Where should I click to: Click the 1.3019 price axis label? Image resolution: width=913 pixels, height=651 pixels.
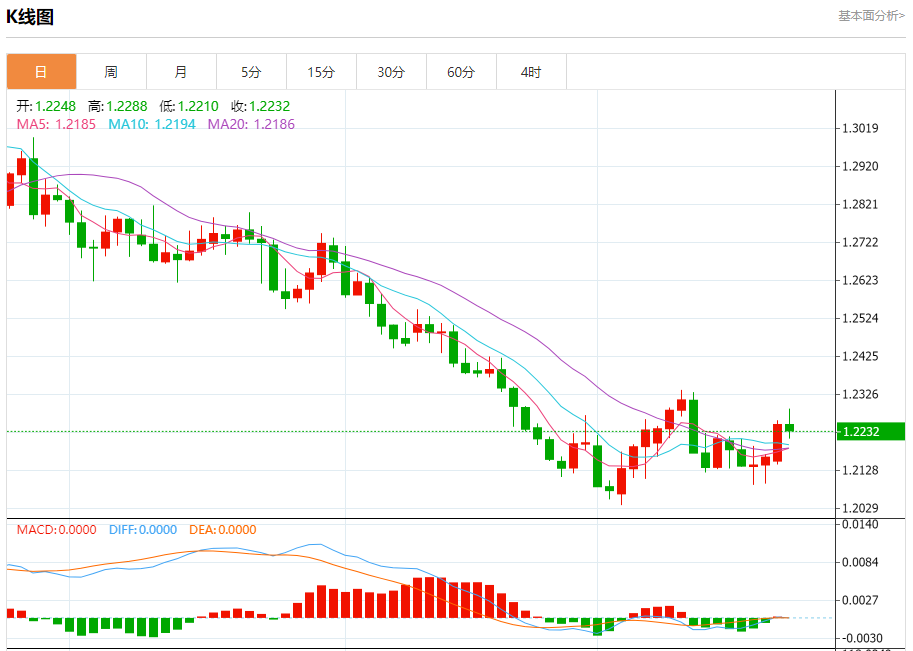(x=861, y=128)
